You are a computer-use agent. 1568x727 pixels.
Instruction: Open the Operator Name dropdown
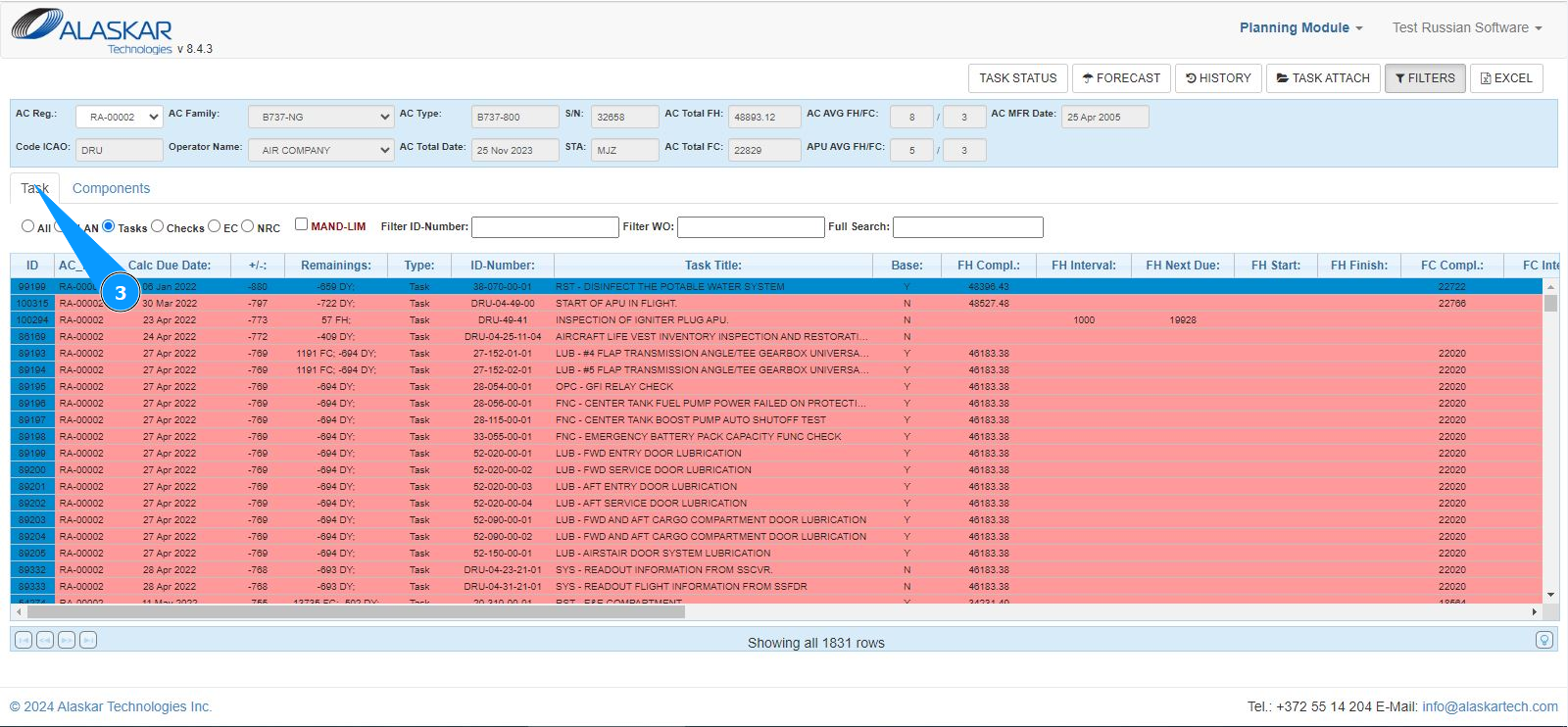[320, 150]
